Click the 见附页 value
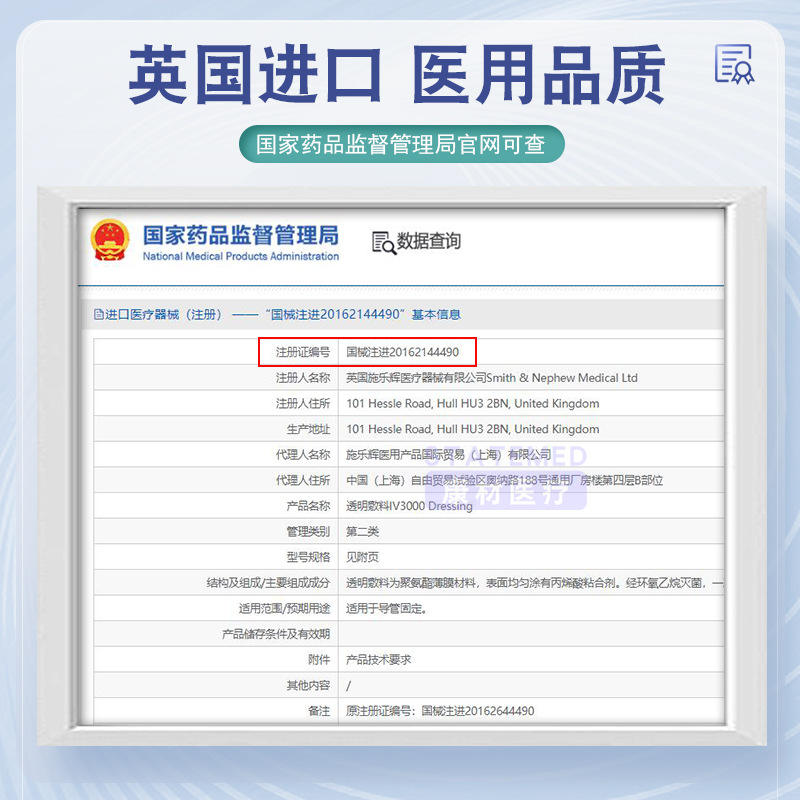Viewport: 800px width, 800px height. click(x=362, y=557)
